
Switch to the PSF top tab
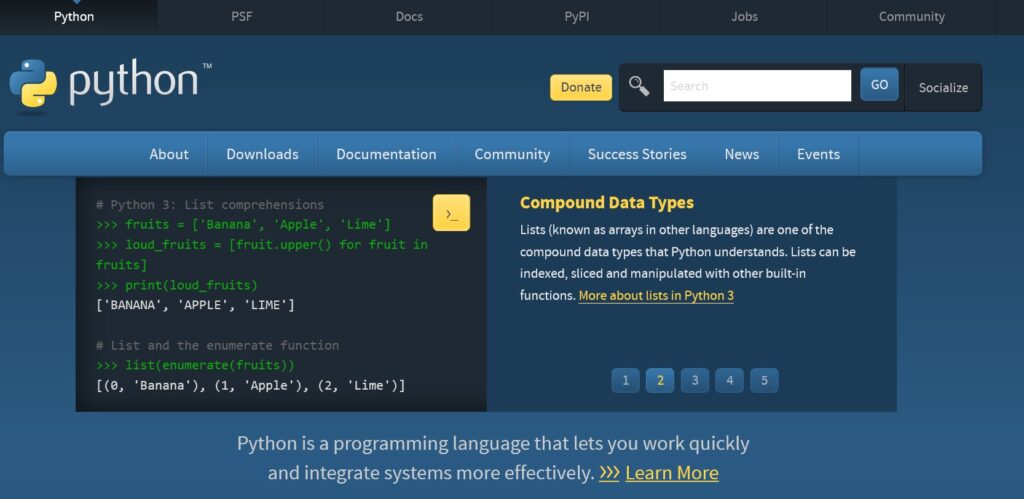click(x=242, y=17)
